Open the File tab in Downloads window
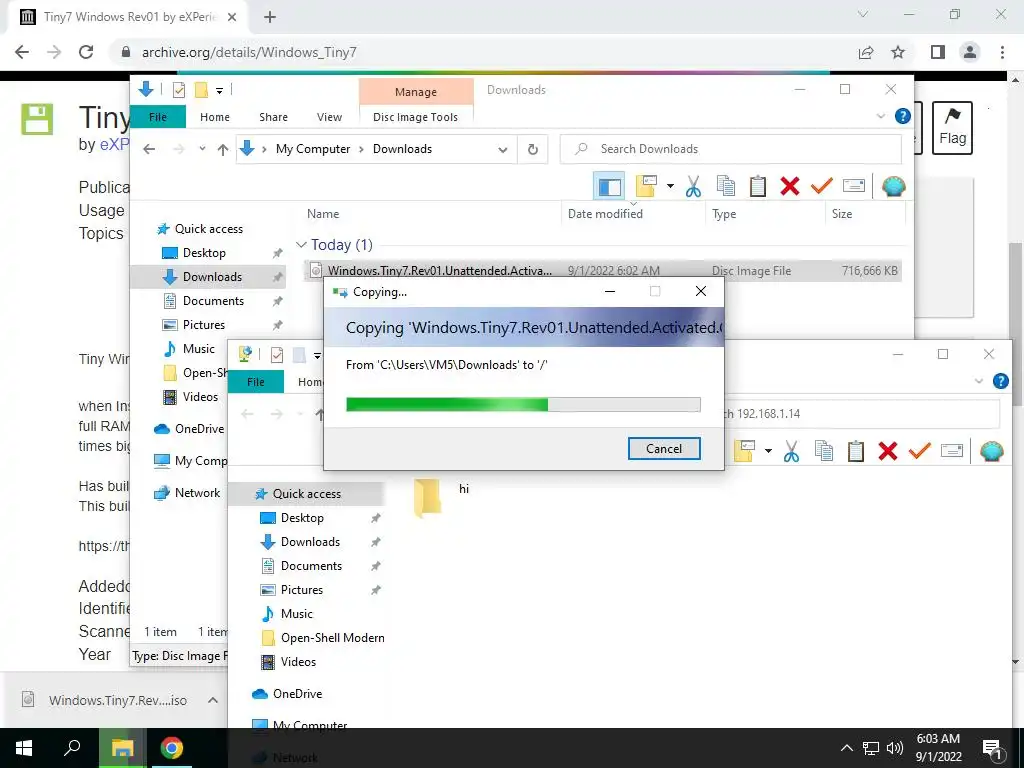The height and width of the screenshot is (768, 1024). [158, 117]
